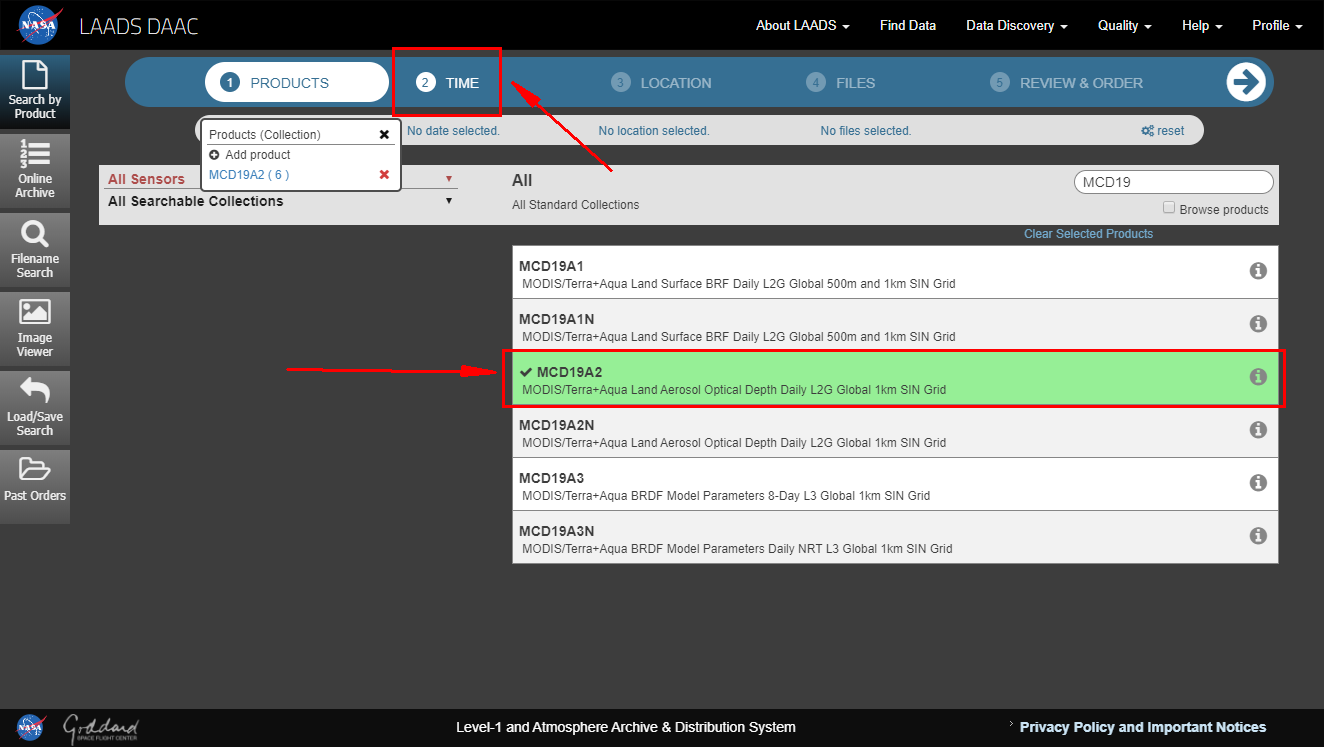Open the About LAADS menu
Screen dimensions: 1324x747
point(803,25)
